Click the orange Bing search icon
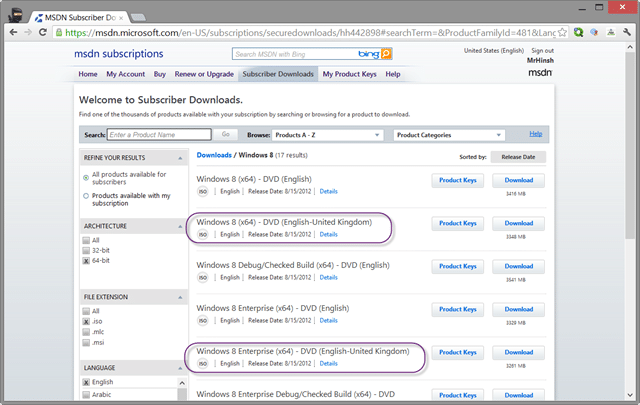The width and height of the screenshot is (640, 405). coord(386,53)
